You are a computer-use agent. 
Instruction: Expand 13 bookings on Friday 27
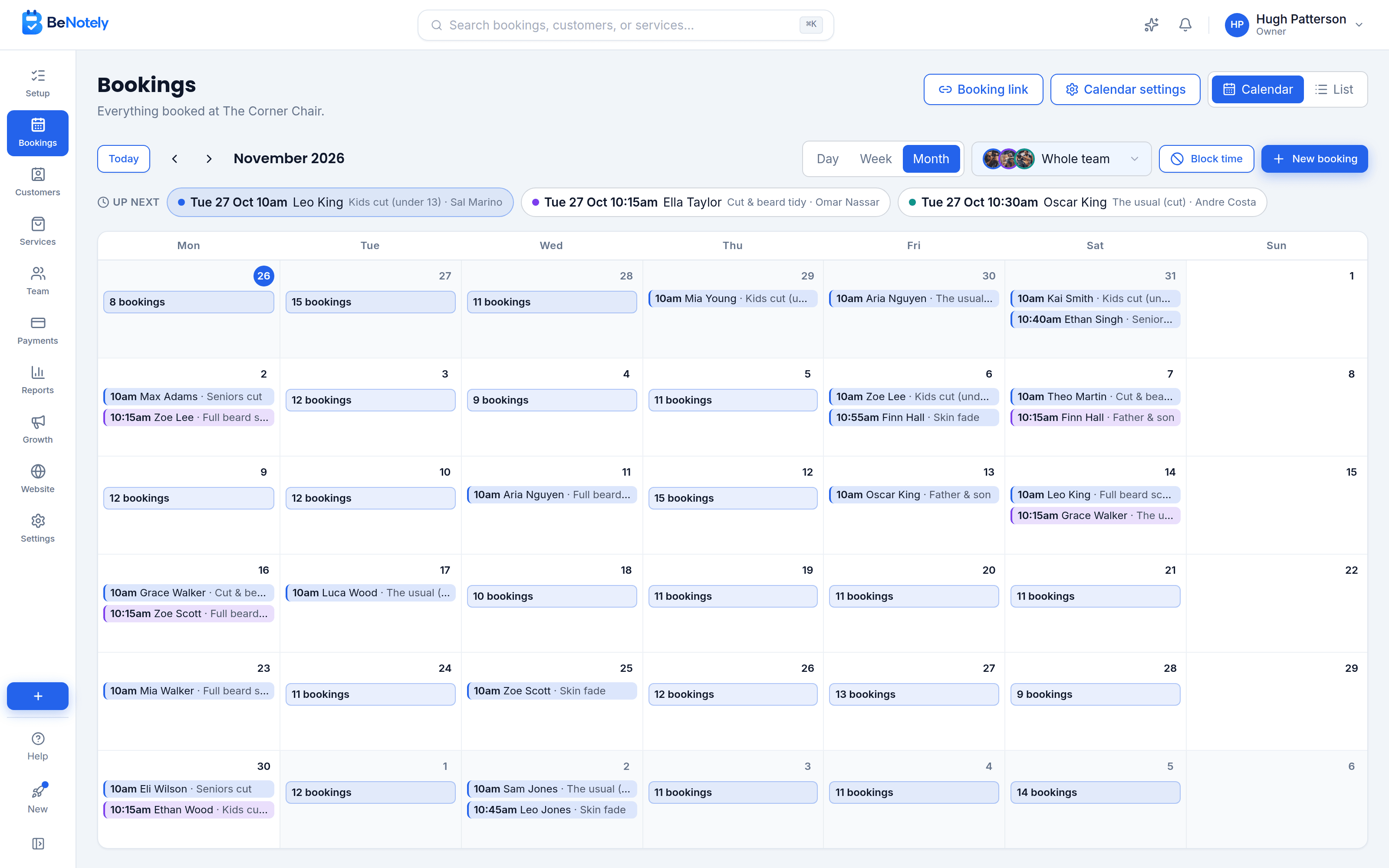tap(914, 694)
